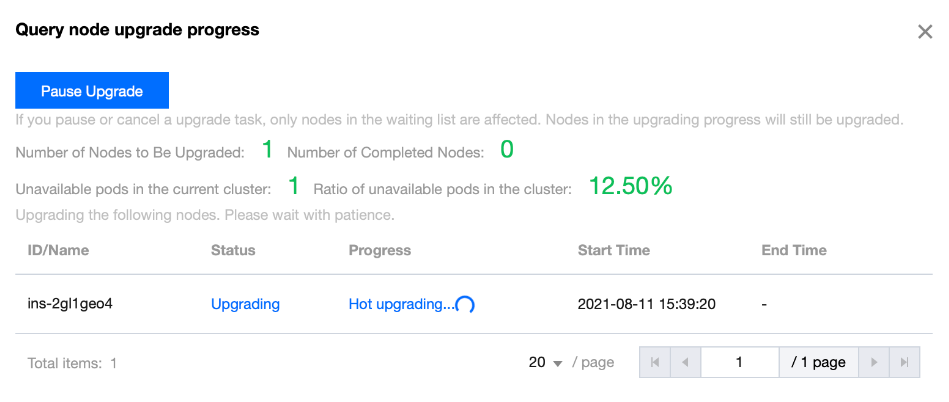
Task: Go to the first page of results
Action: (x=655, y=363)
